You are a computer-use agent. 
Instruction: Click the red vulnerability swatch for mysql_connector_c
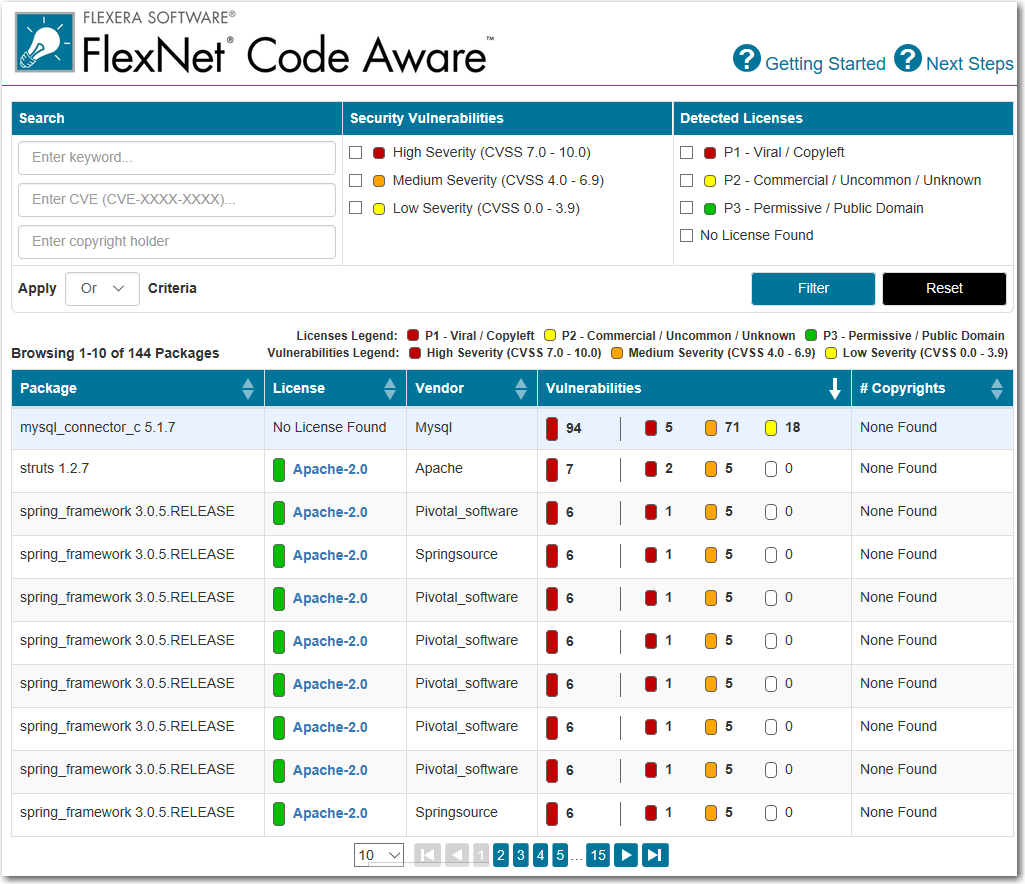552,429
